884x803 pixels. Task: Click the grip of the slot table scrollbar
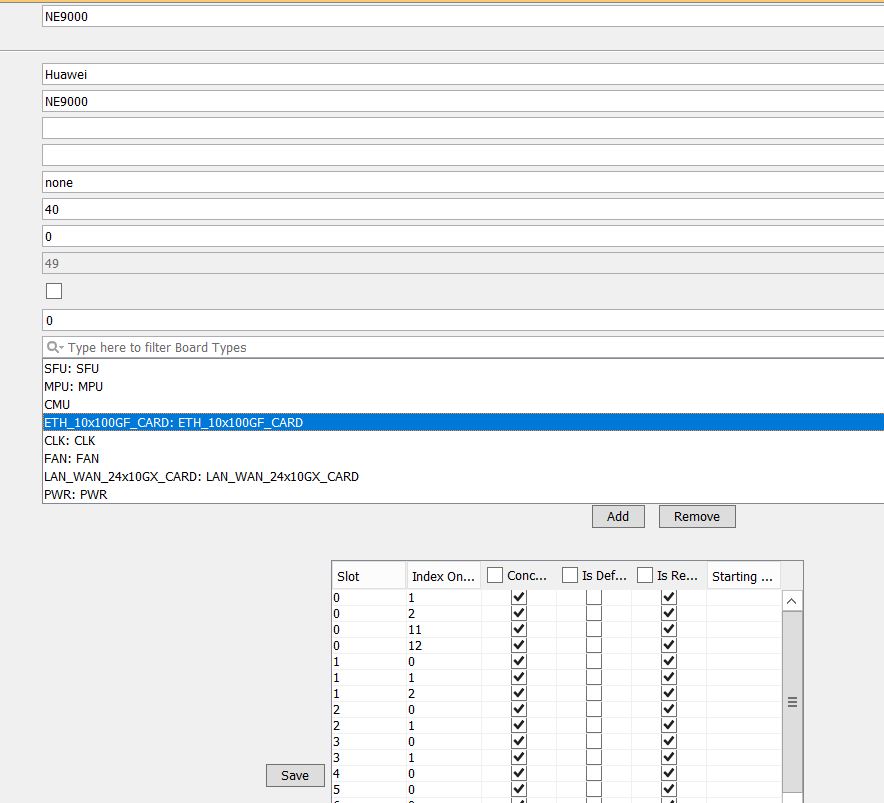791,702
